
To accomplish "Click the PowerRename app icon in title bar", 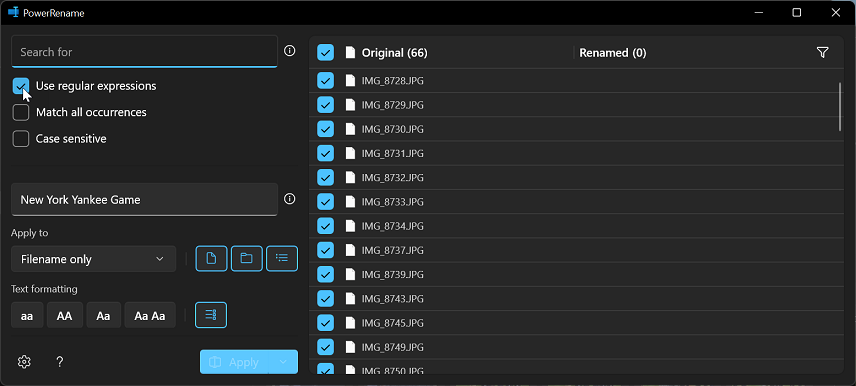I will coord(13,13).
